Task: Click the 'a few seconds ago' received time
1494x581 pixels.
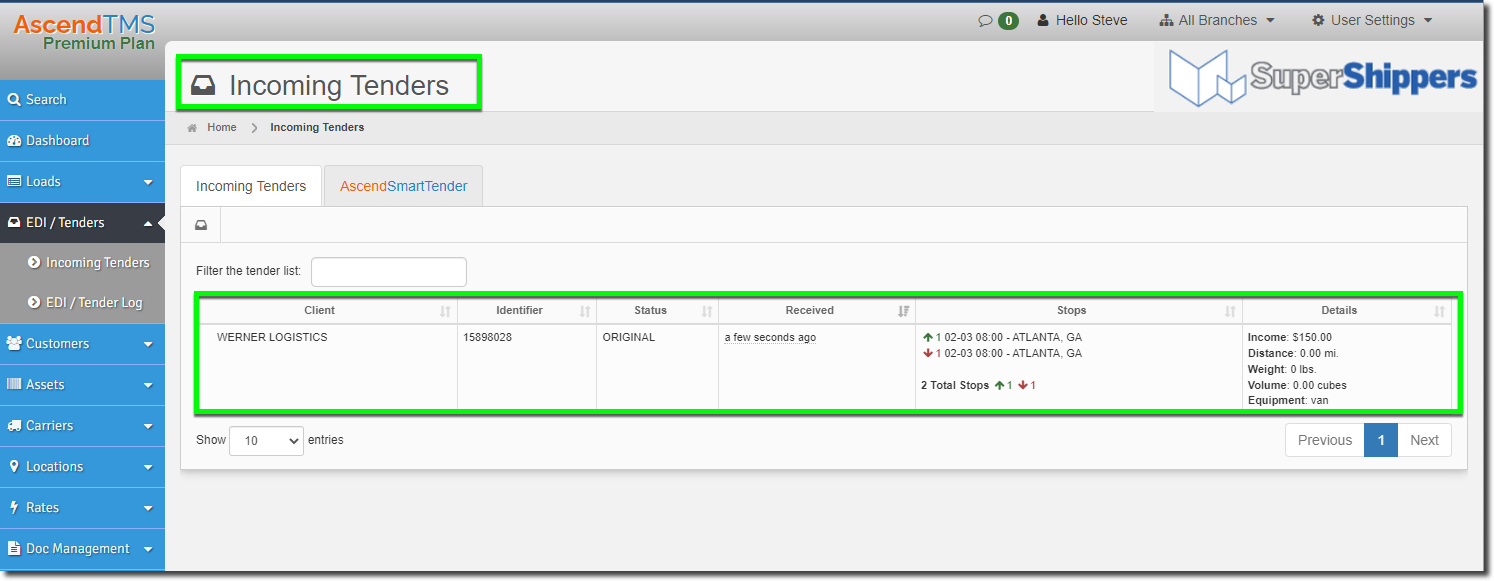Action: click(770, 338)
